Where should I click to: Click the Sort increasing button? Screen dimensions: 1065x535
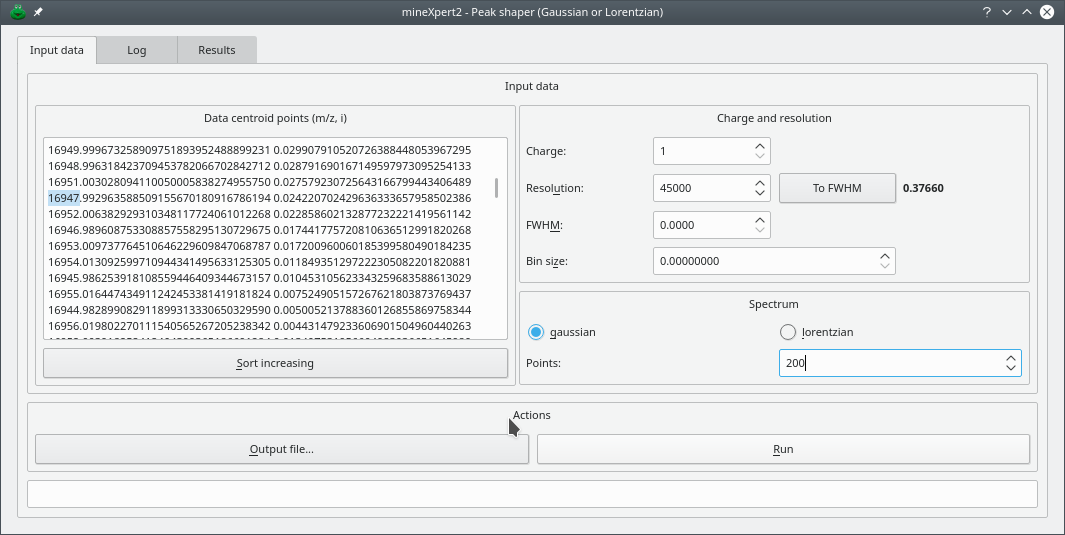point(275,363)
